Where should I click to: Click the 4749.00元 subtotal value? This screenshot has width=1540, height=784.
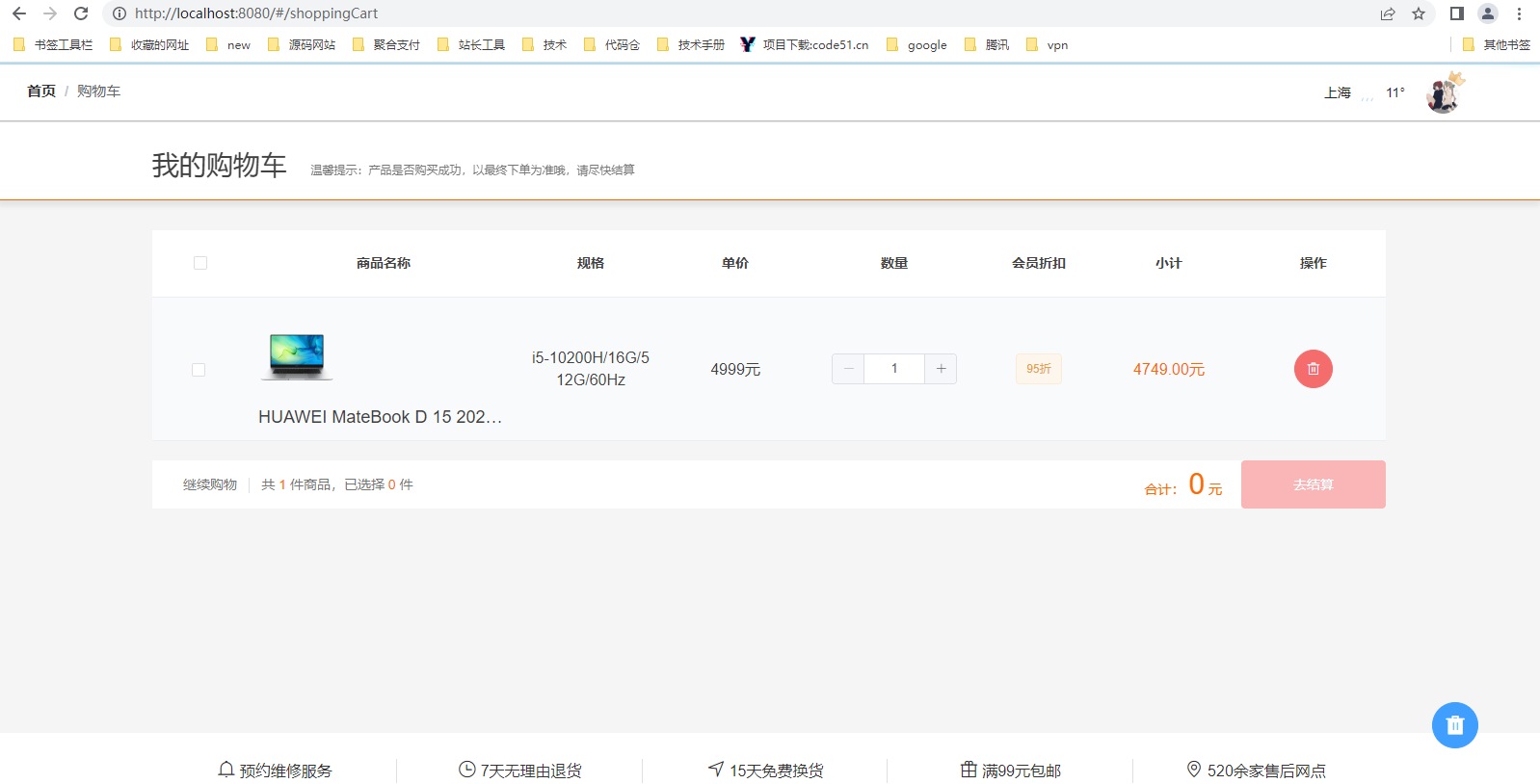[x=1169, y=370]
